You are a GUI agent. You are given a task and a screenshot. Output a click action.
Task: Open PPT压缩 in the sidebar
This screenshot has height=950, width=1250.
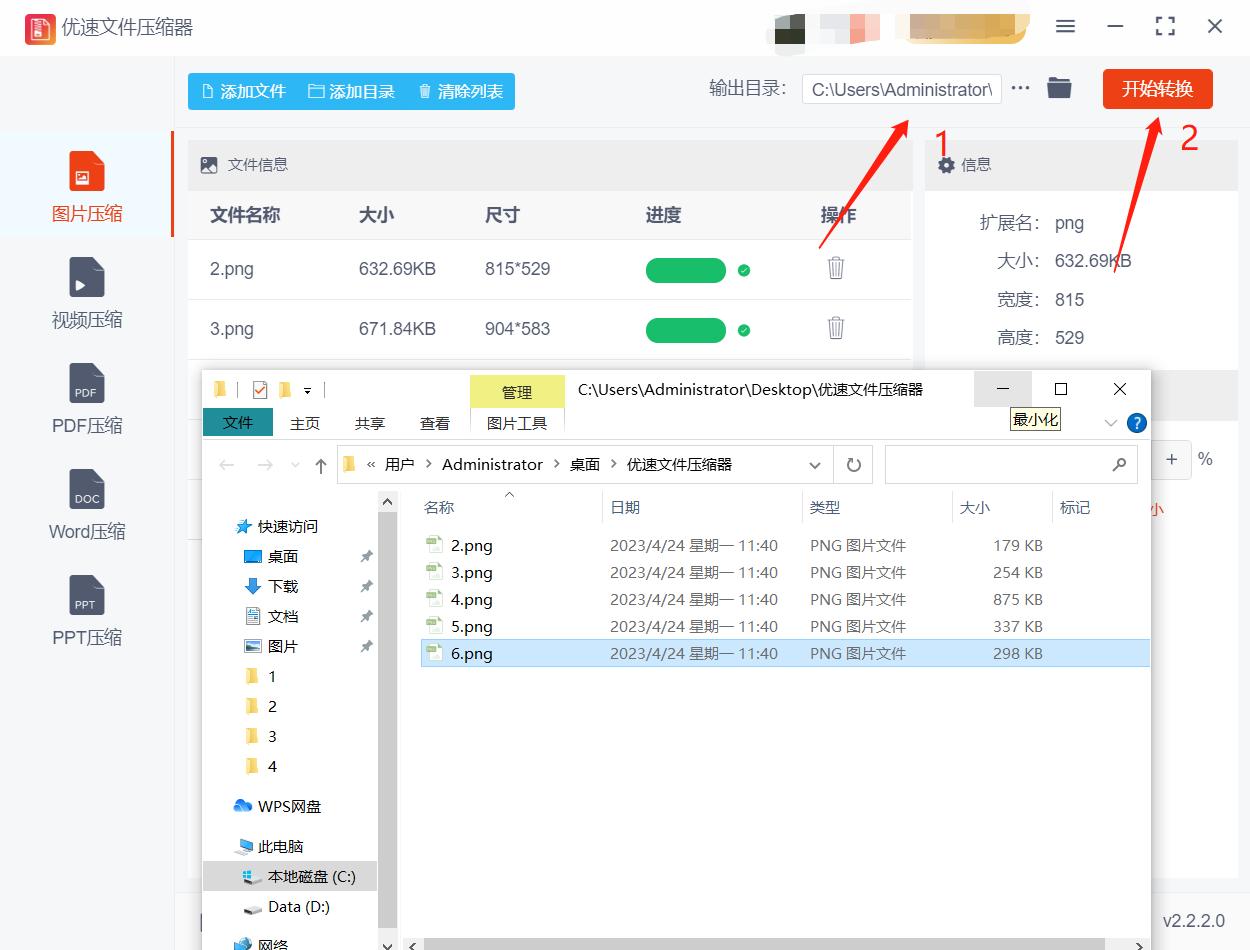[86, 612]
